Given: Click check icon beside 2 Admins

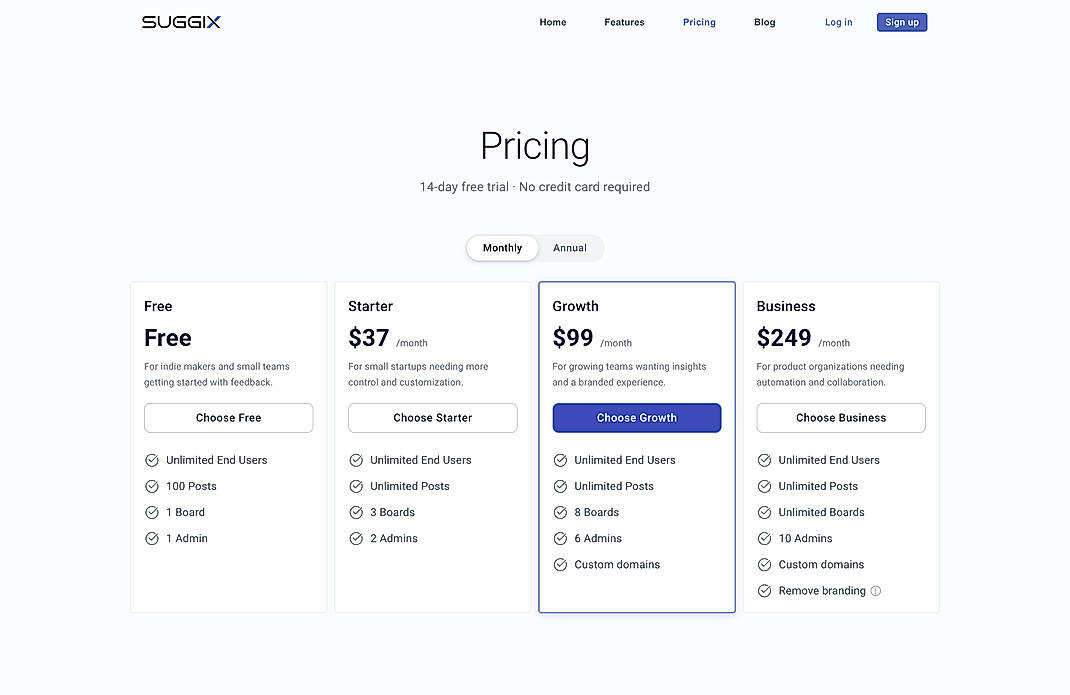Looking at the screenshot, I should [x=356, y=539].
